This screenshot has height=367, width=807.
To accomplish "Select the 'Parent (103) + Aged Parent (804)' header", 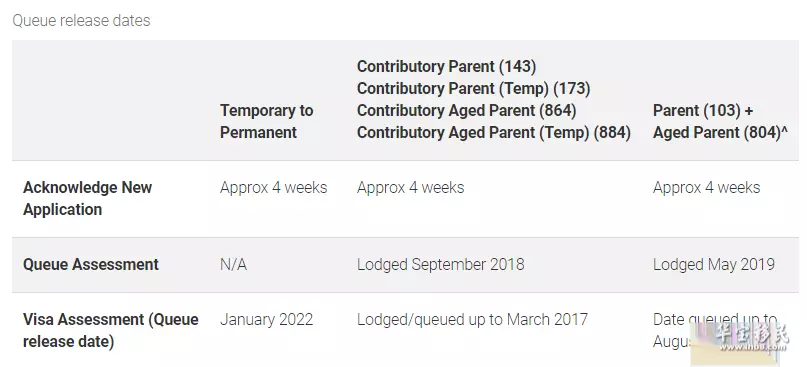I will click(721, 121).
